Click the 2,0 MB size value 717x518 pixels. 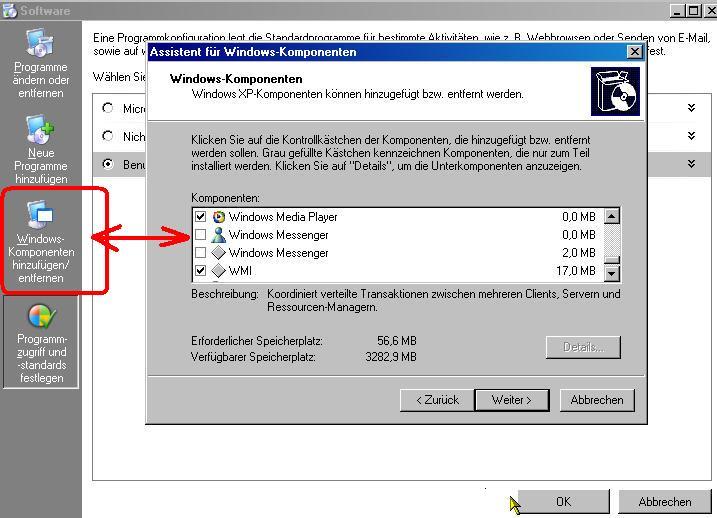(579, 253)
